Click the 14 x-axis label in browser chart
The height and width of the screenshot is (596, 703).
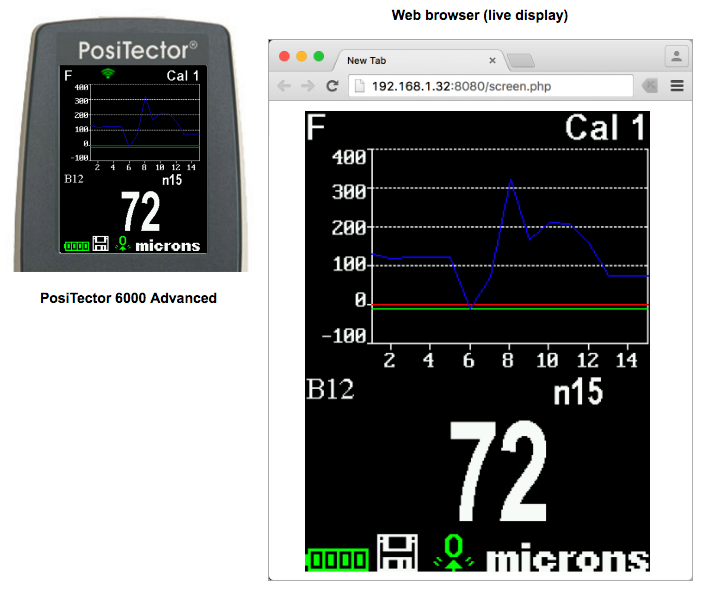626,360
